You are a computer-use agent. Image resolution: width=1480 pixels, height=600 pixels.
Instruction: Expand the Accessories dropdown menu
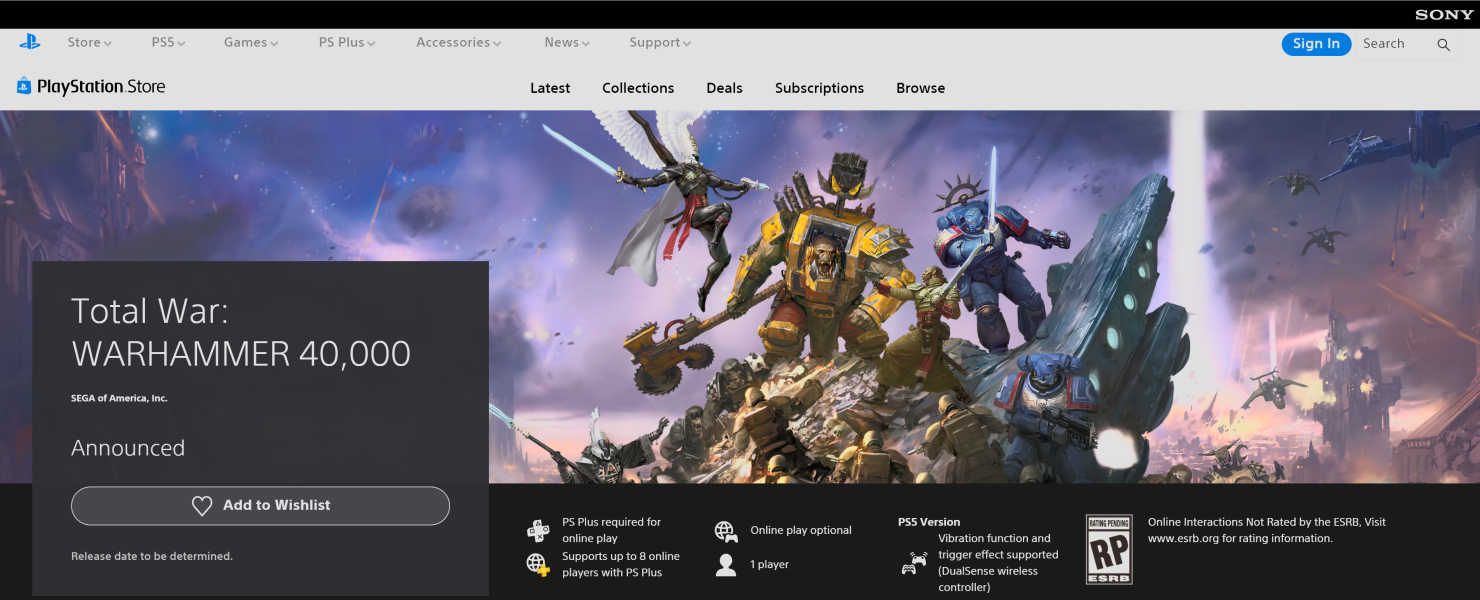tap(459, 43)
